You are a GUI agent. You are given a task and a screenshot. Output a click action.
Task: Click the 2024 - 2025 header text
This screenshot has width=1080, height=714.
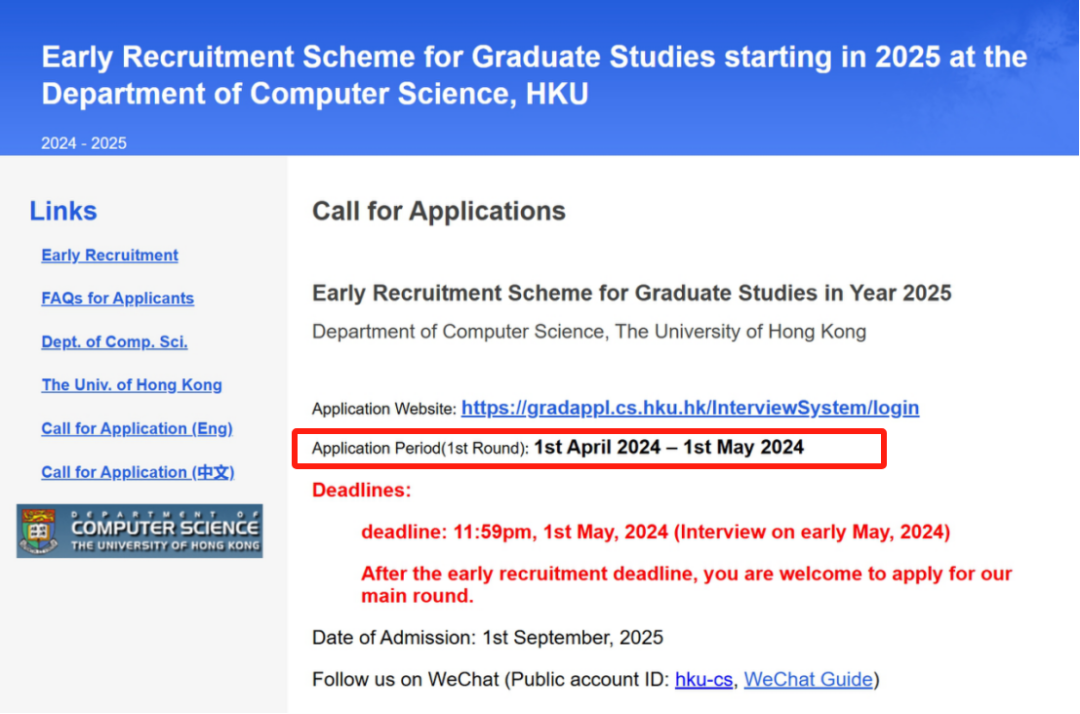coord(84,143)
